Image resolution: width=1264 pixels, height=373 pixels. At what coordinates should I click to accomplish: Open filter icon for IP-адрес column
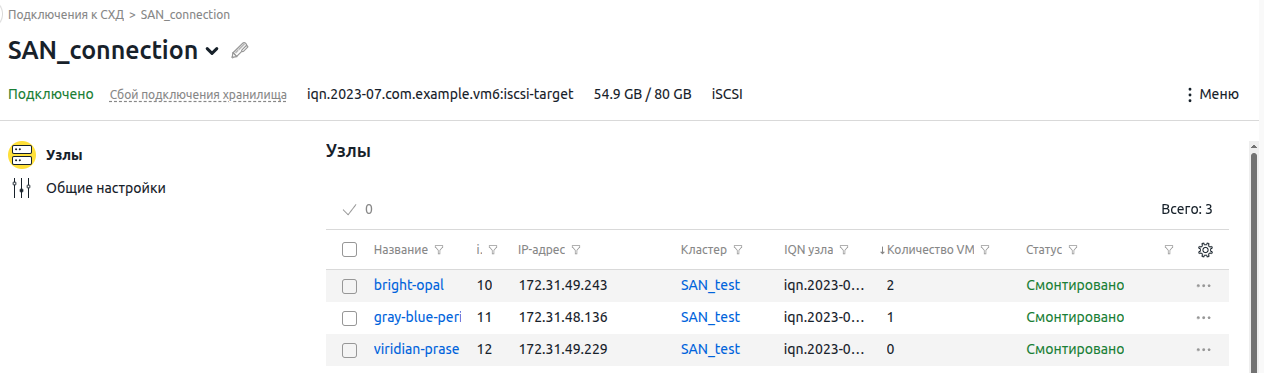[576, 250]
